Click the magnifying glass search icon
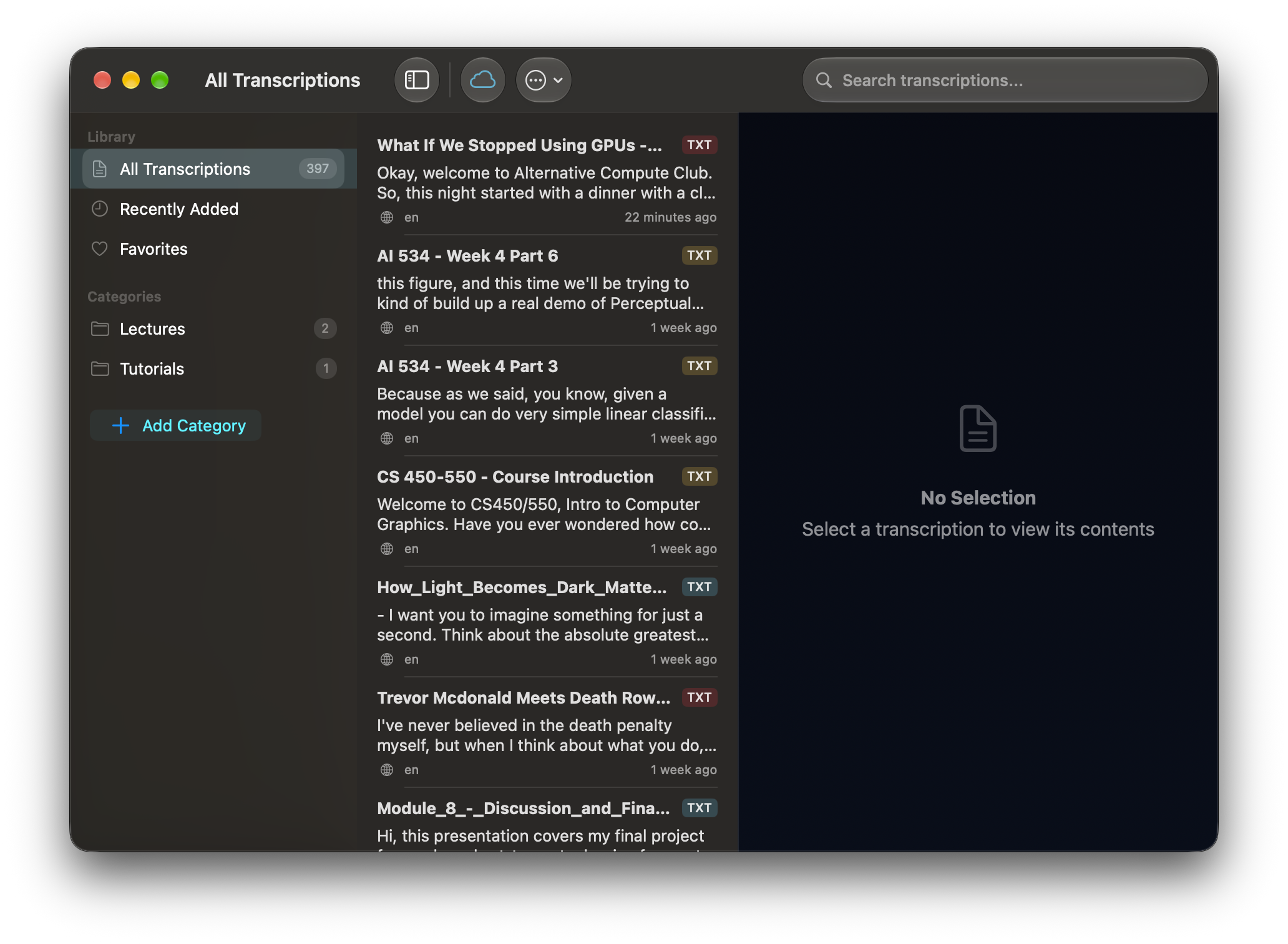This screenshot has height=944, width=1288. pyautogui.click(x=824, y=80)
